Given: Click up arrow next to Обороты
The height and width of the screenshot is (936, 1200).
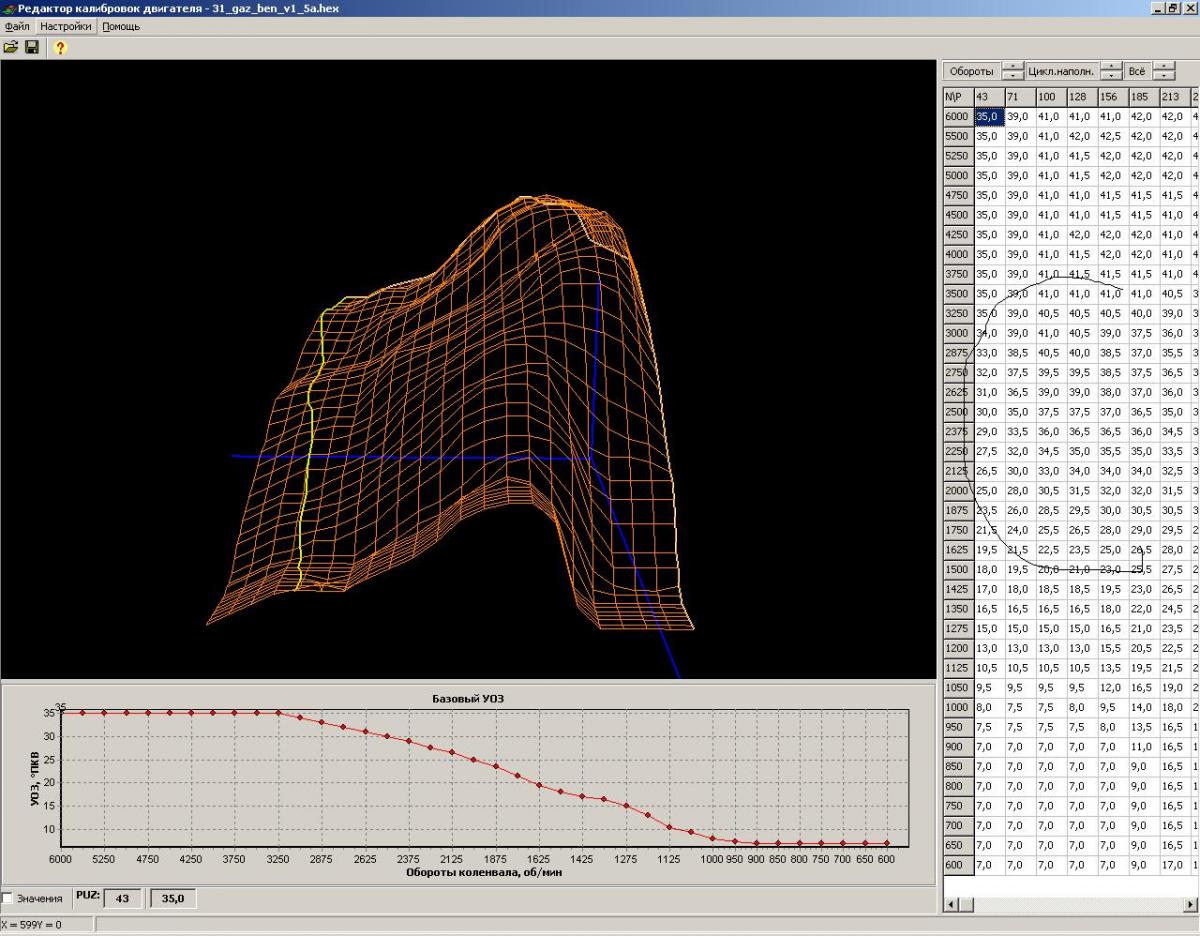Looking at the screenshot, I should [1013, 67].
